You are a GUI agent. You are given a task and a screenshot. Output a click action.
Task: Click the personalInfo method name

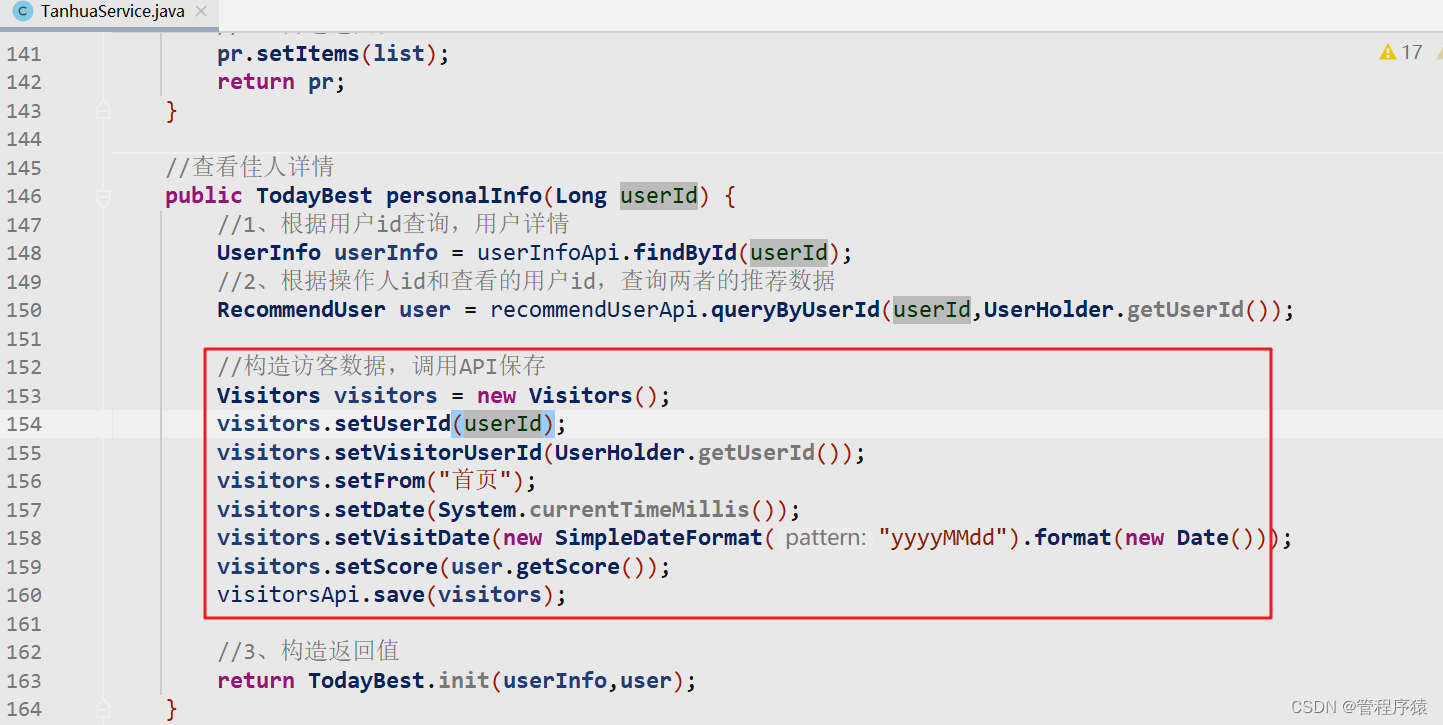point(464,196)
